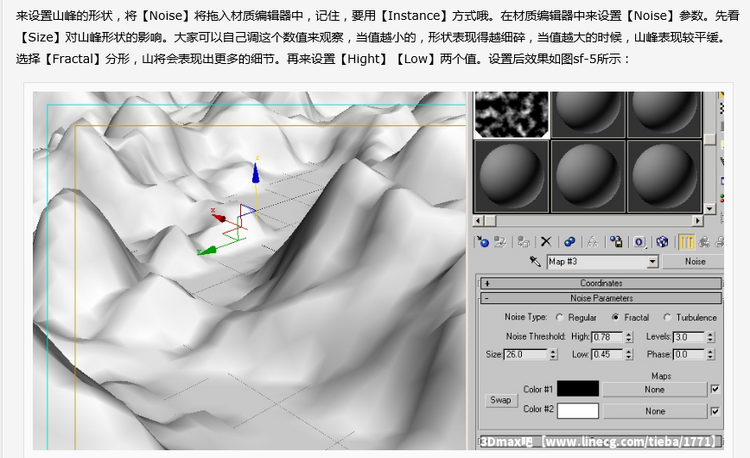Select the Fractal noise type

(x=615, y=317)
